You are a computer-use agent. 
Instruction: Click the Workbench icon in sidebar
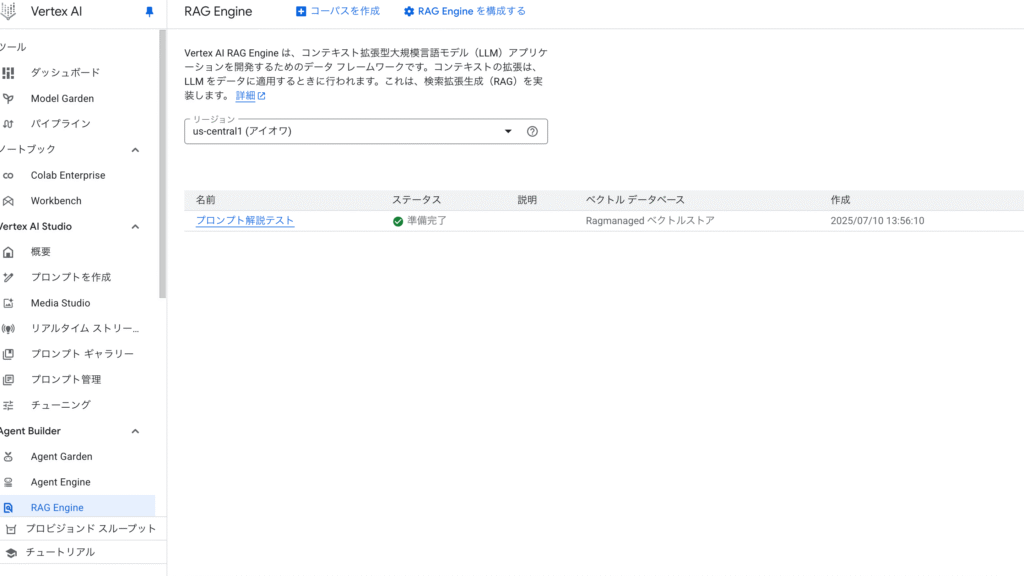tap(8, 201)
